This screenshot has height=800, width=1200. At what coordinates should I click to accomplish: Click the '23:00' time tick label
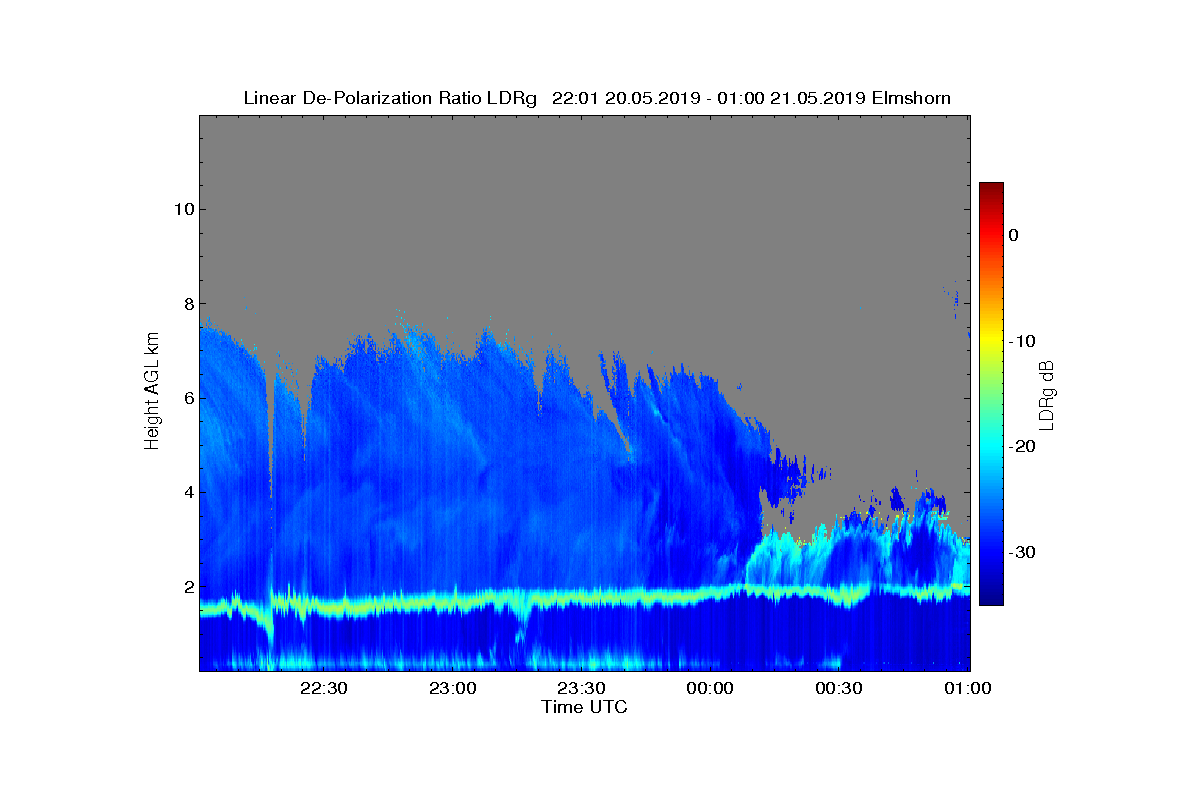[x=453, y=688]
